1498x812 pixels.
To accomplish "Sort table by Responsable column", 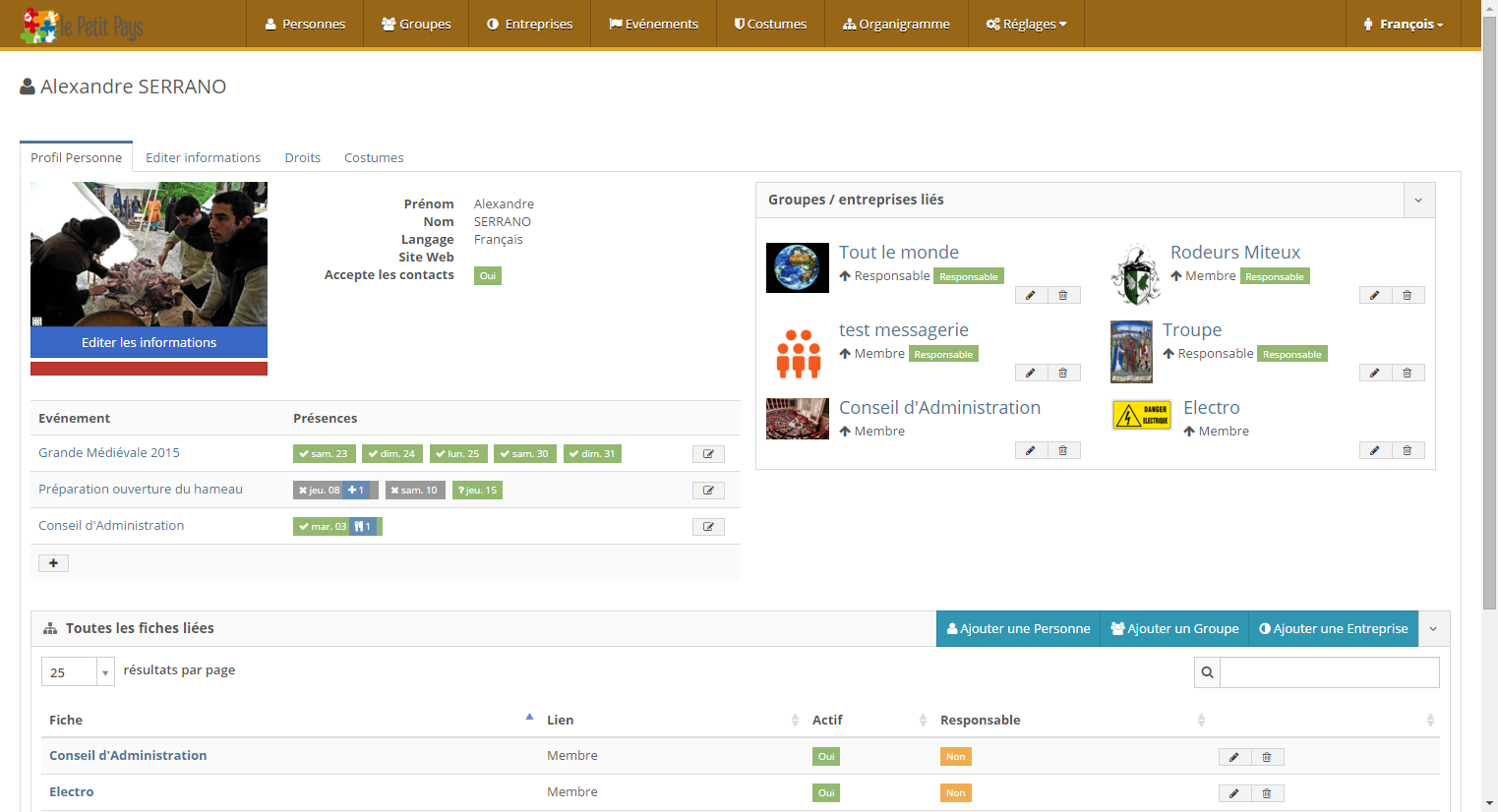I will (1071, 720).
